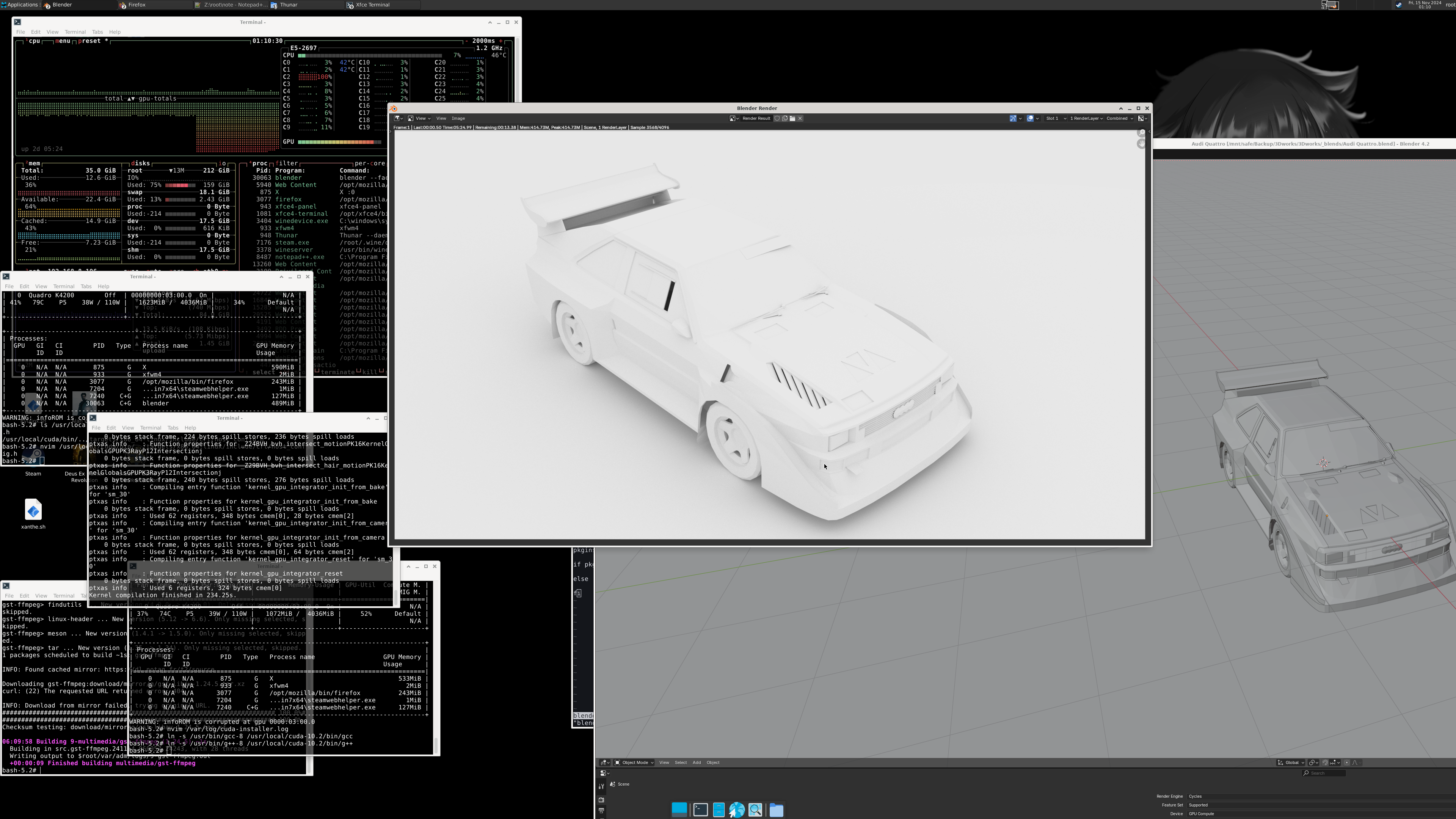Image resolution: width=1456 pixels, height=819 pixels.
Task: Open Add menu in 3D viewport header
Action: 697,763
